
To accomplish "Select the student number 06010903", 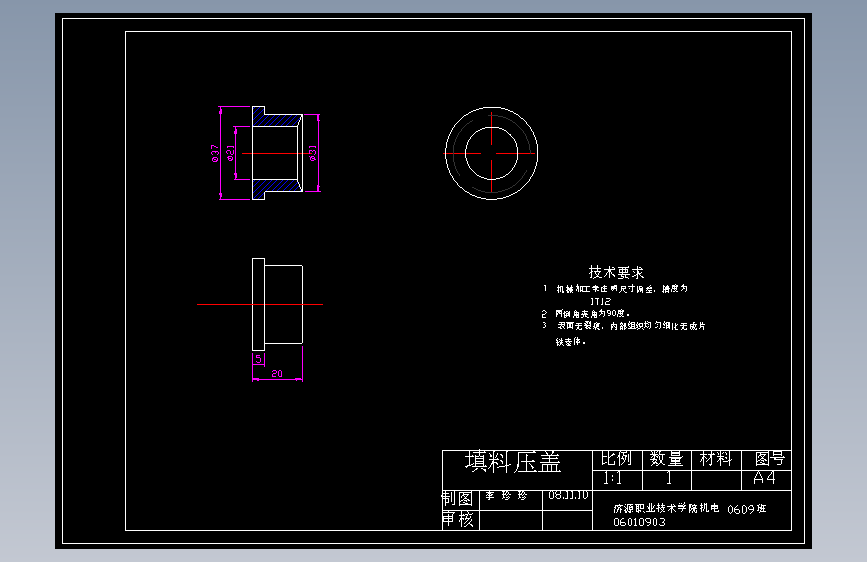I will tap(639, 522).
